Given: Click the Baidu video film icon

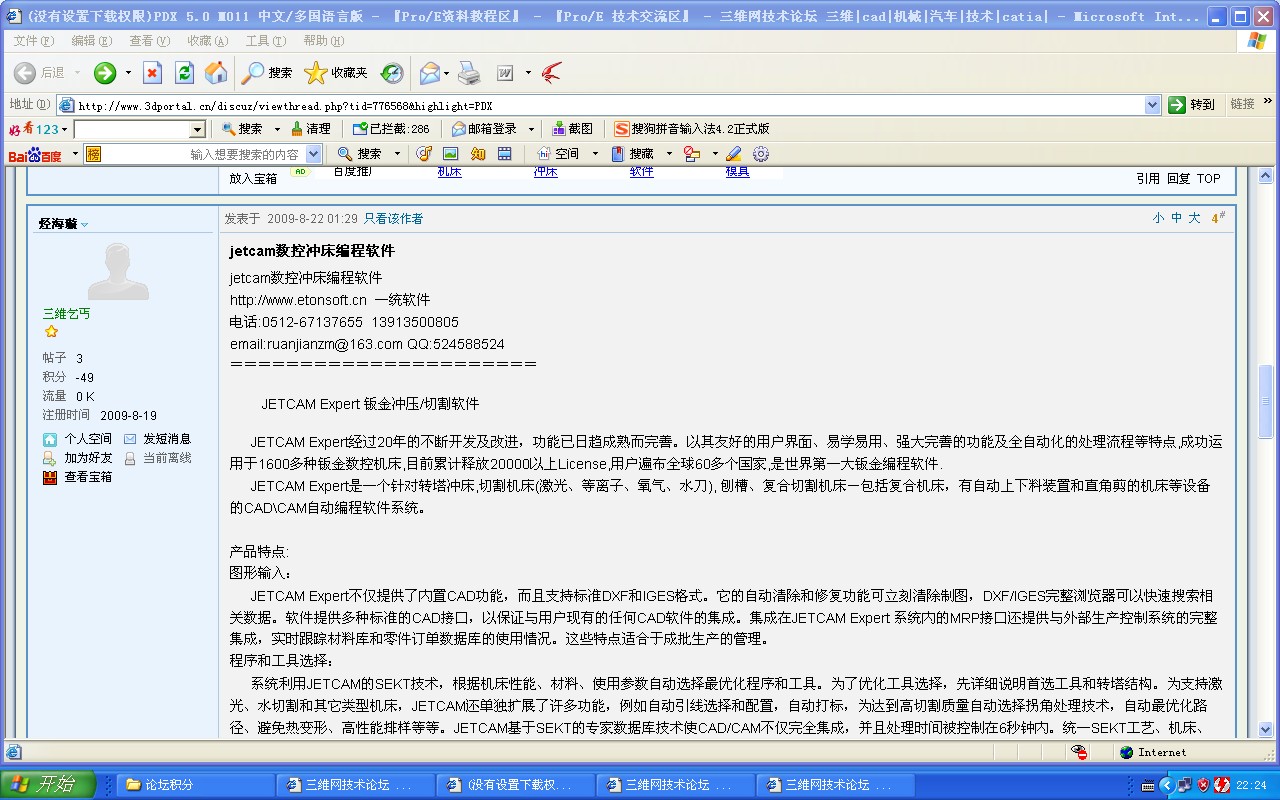Looking at the screenshot, I should tap(505, 154).
